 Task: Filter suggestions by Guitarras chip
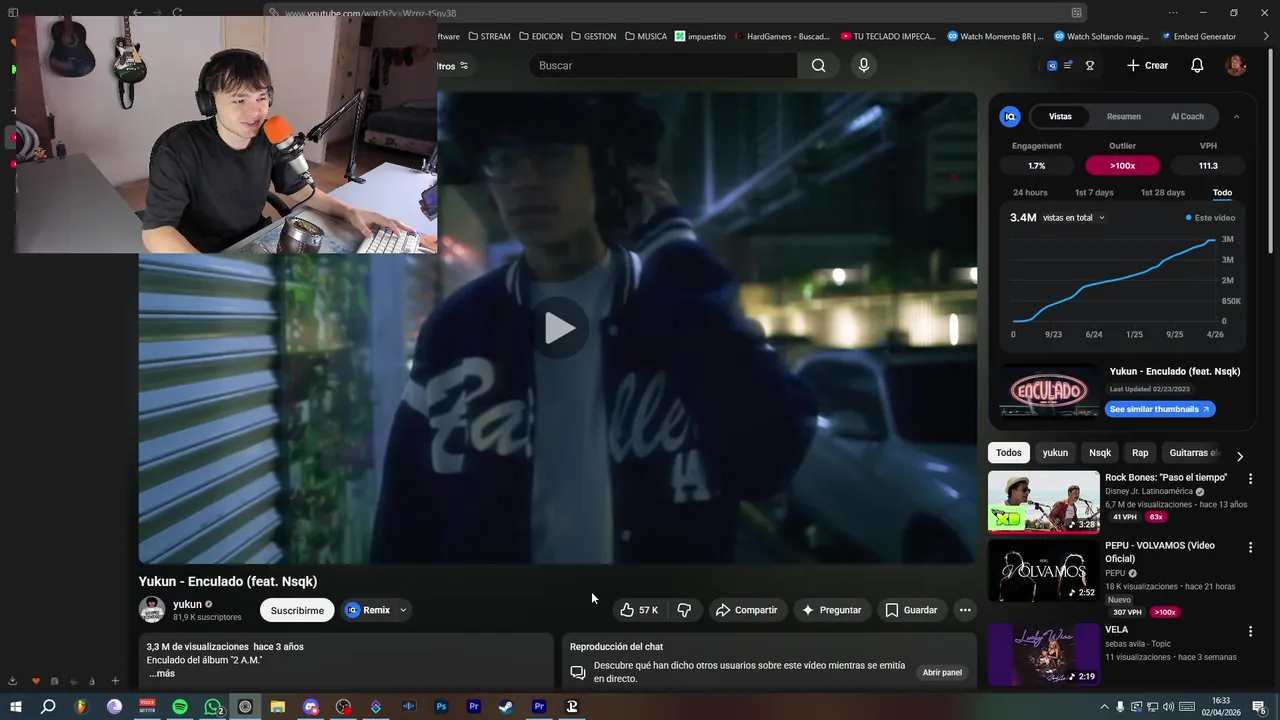click(1193, 453)
